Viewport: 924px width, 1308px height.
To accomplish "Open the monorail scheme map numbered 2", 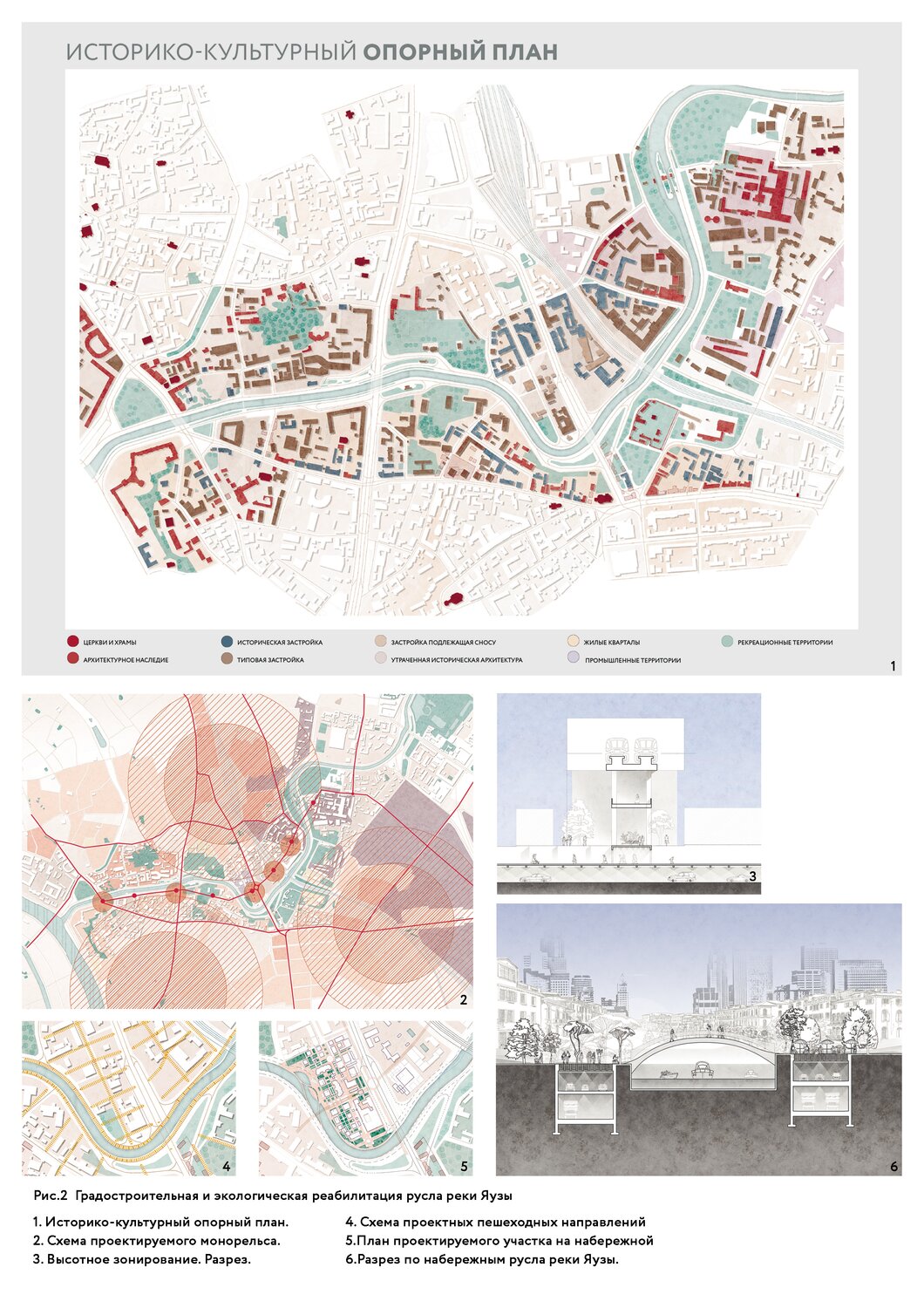I will coord(248,851).
